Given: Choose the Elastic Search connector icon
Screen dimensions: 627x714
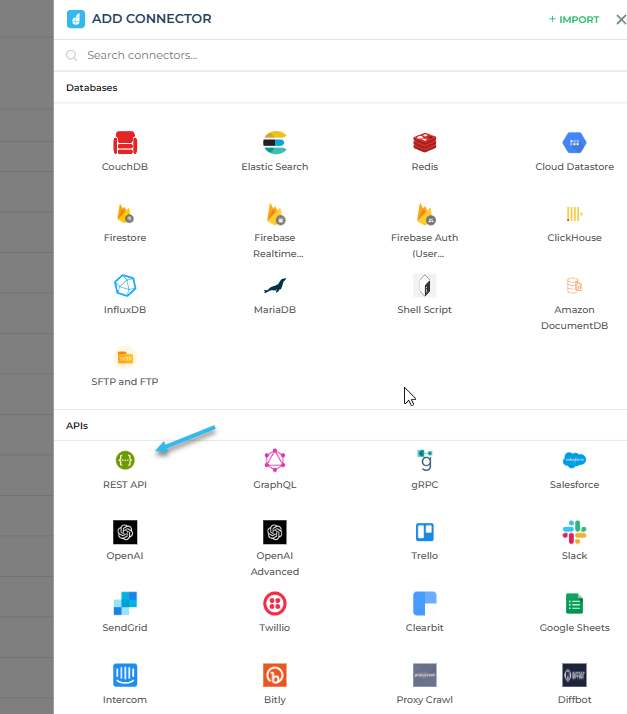Looking at the screenshot, I should [x=275, y=143].
